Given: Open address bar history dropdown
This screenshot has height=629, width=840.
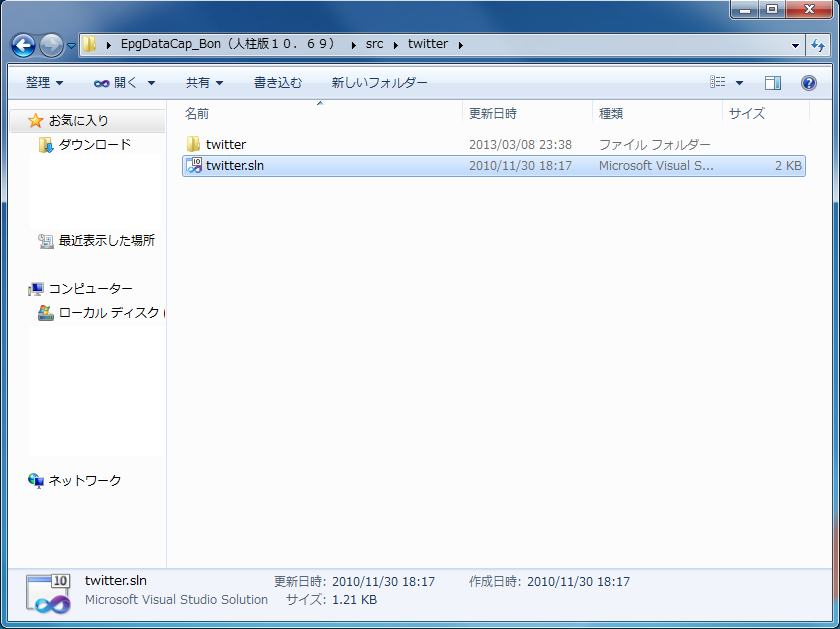Looking at the screenshot, I should tap(796, 46).
